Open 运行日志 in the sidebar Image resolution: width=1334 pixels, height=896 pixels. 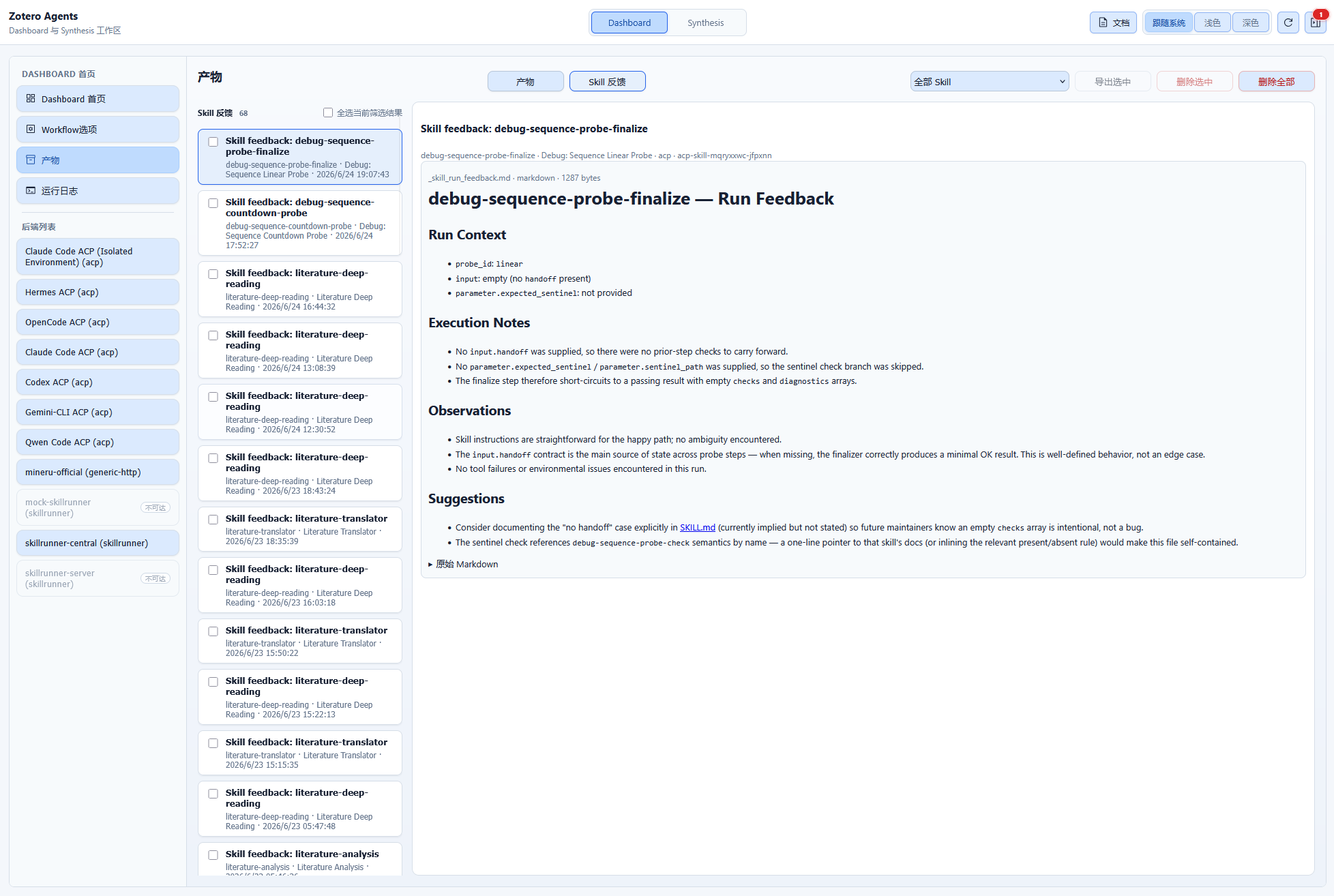[98, 190]
